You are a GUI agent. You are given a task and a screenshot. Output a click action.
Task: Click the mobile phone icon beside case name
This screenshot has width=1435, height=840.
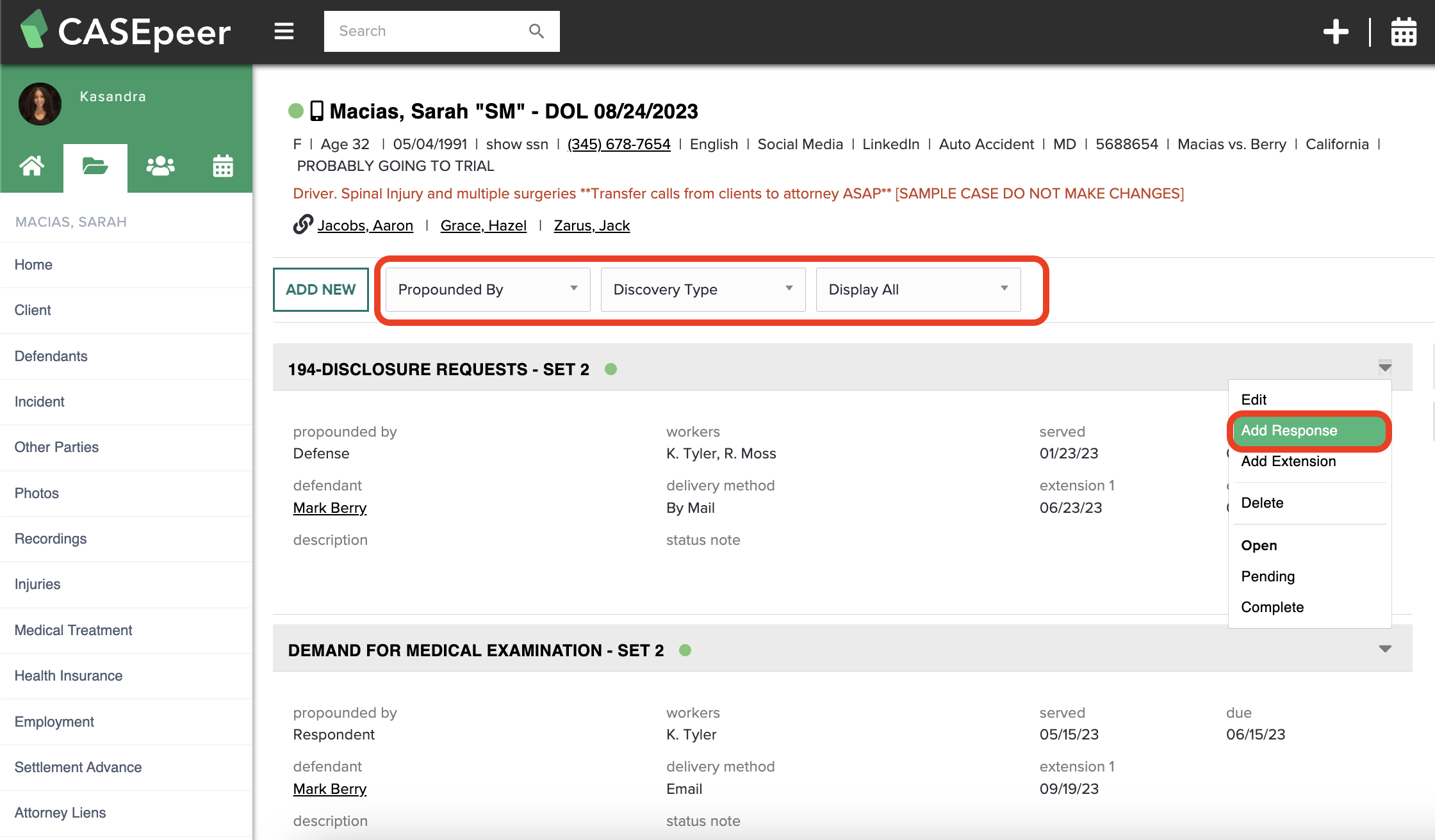pyautogui.click(x=316, y=111)
